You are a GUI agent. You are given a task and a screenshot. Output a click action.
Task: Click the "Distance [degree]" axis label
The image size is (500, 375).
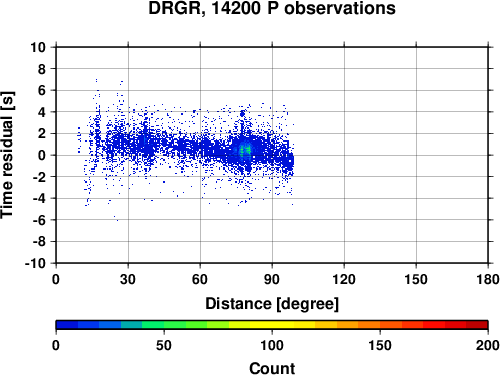tap(272, 304)
